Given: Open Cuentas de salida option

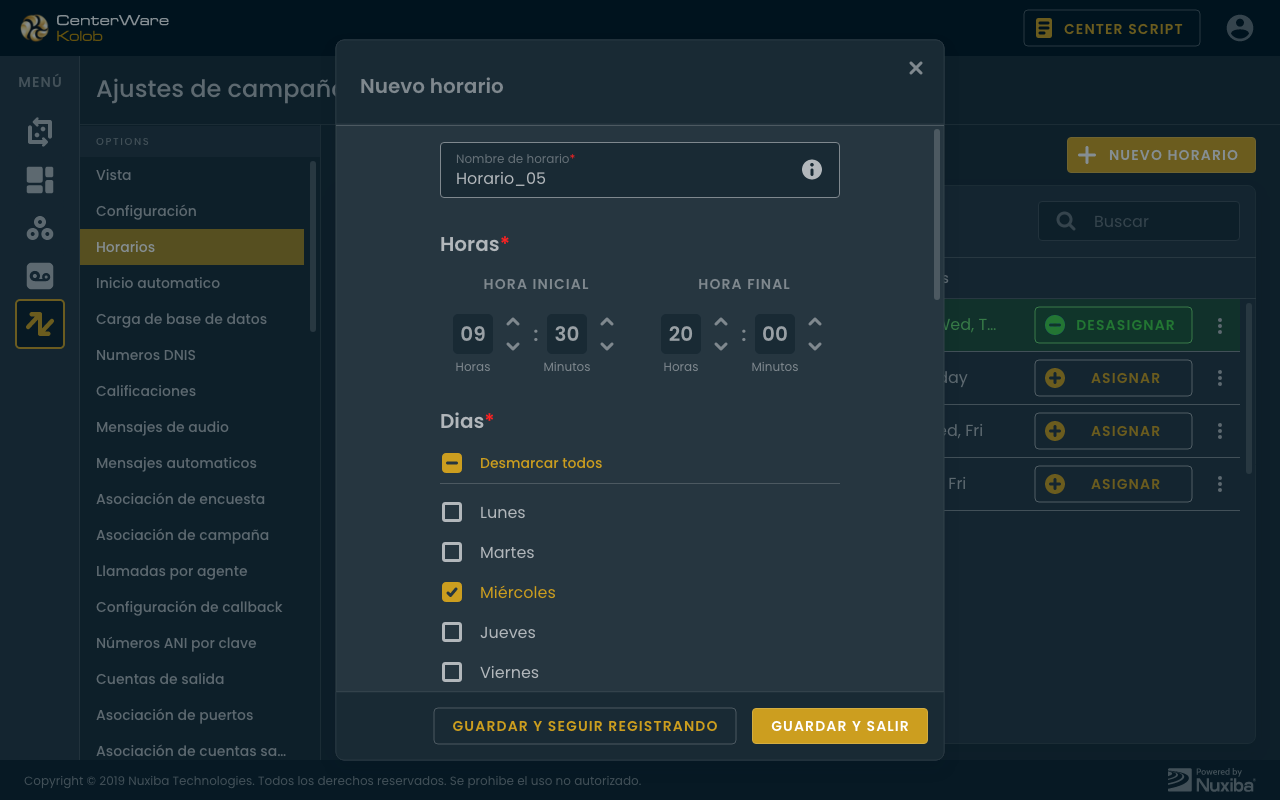Looking at the screenshot, I should [x=192, y=679].
